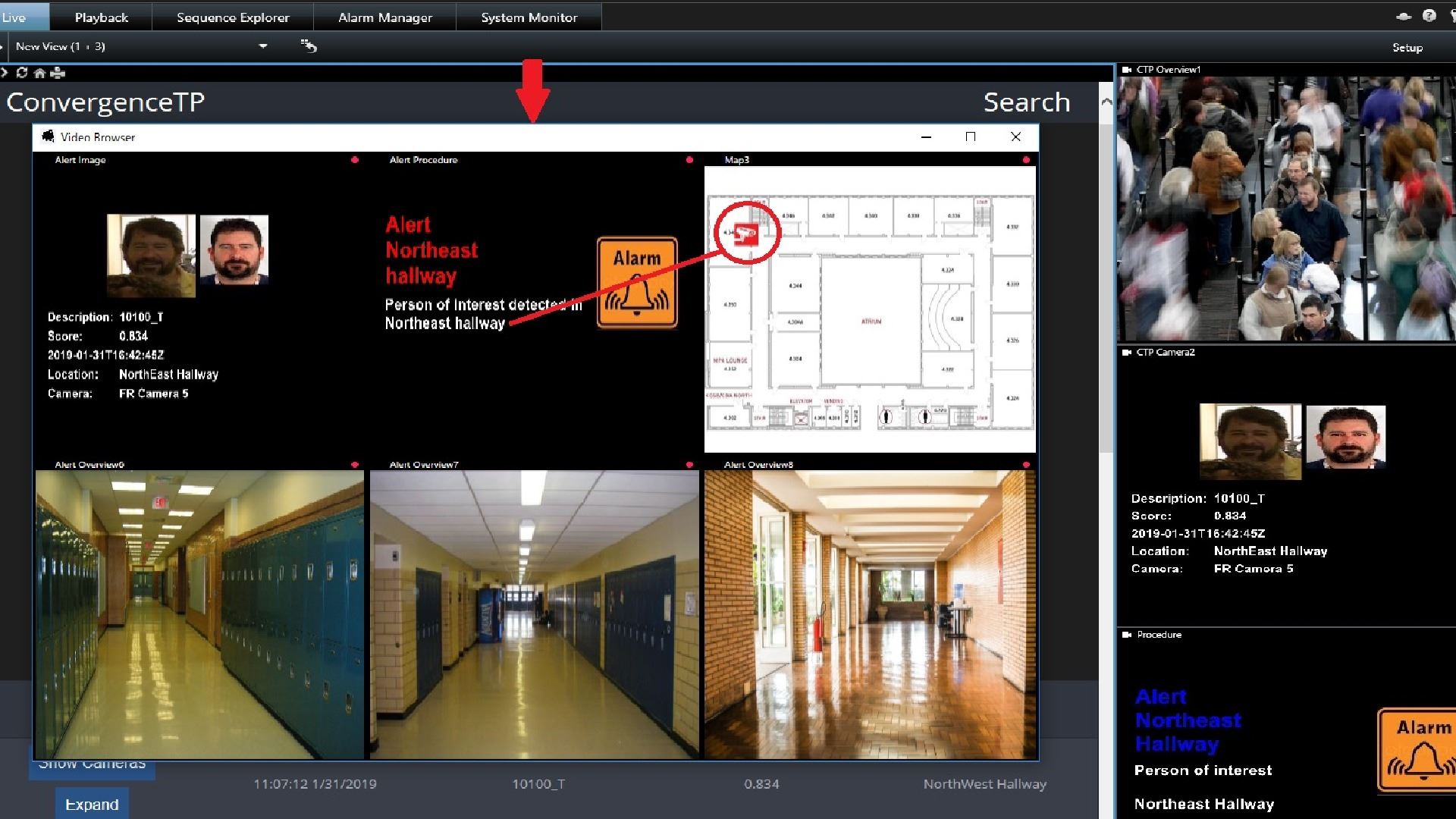Click the camera icon on Map3 floor plan
This screenshot has width=1456, height=819.
tap(746, 234)
